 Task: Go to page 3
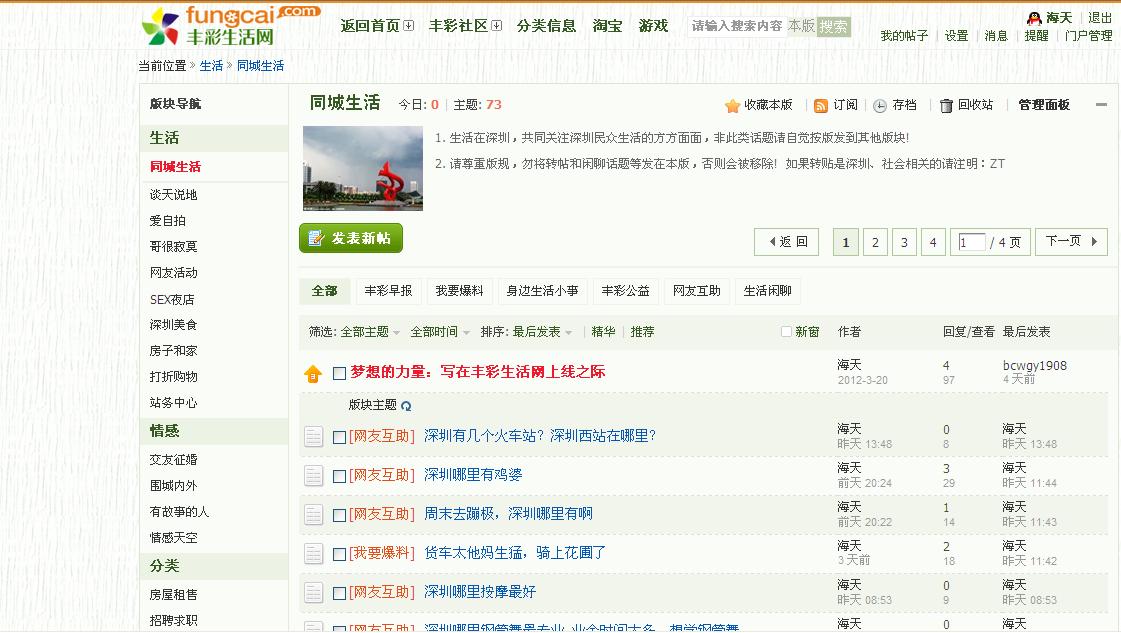904,242
